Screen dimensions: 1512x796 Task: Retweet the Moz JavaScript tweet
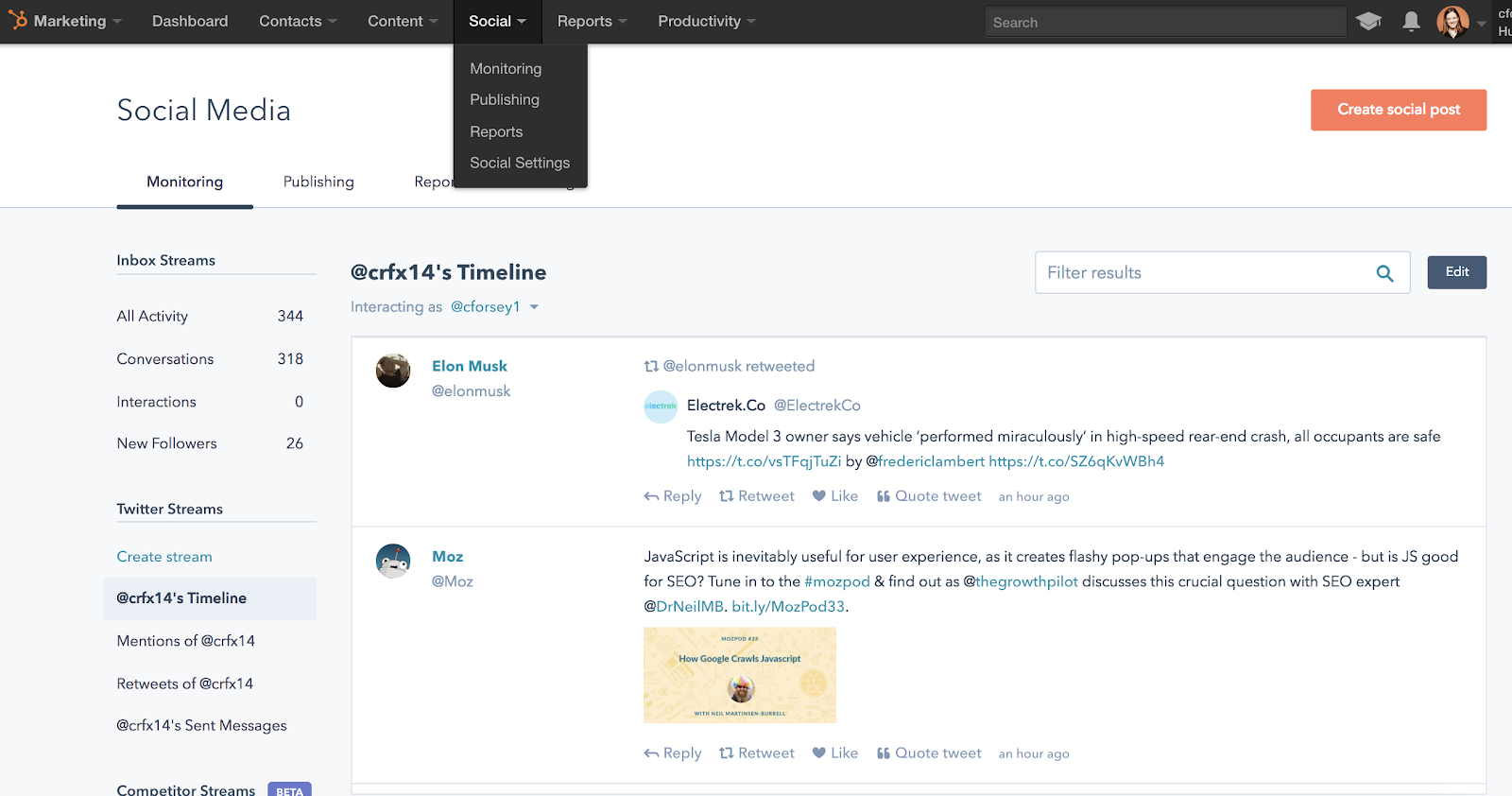[x=757, y=753]
